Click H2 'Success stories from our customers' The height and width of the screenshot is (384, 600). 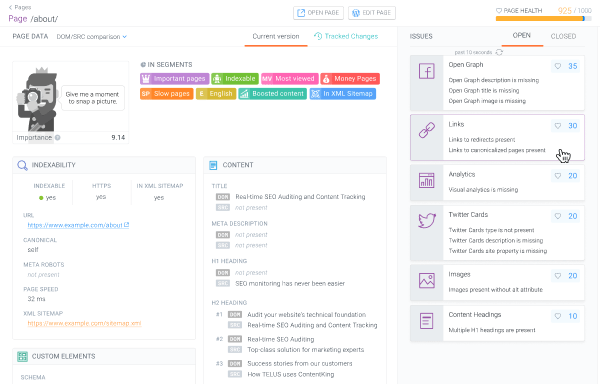(300, 364)
